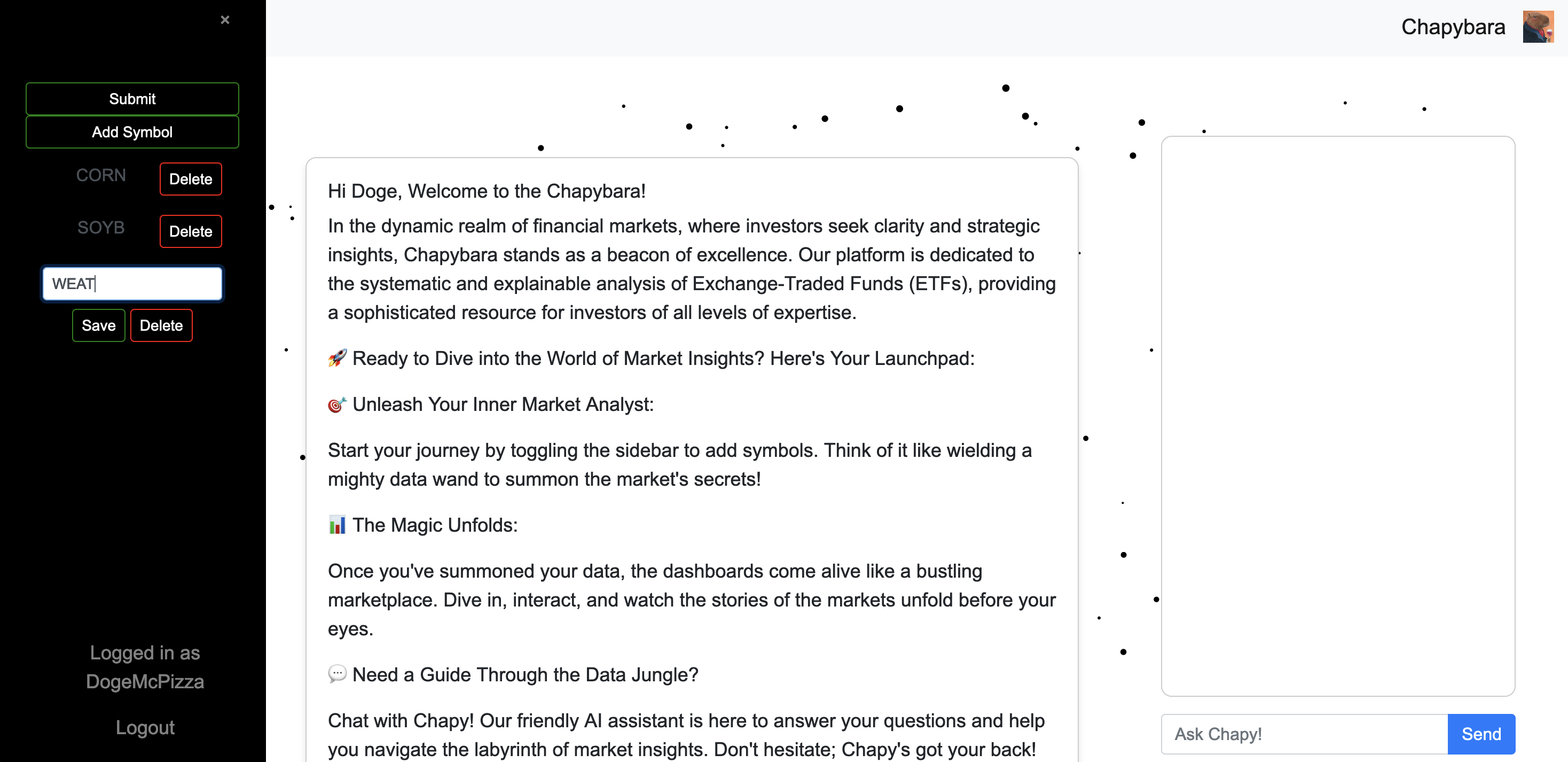Image resolution: width=1568 pixels, height=762 pixels.
Task: Select the SOYB symbol label
Action: [x=101, y=228]
